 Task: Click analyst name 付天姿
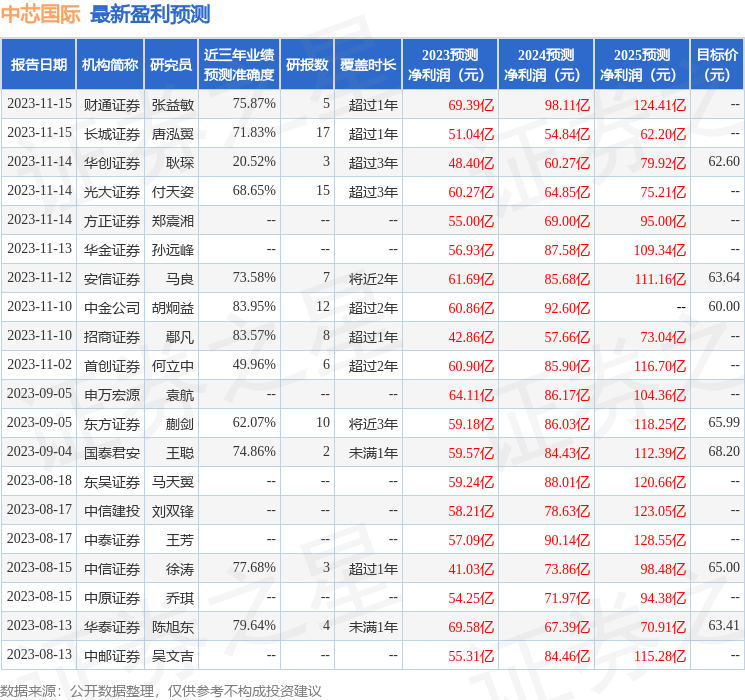172,192
